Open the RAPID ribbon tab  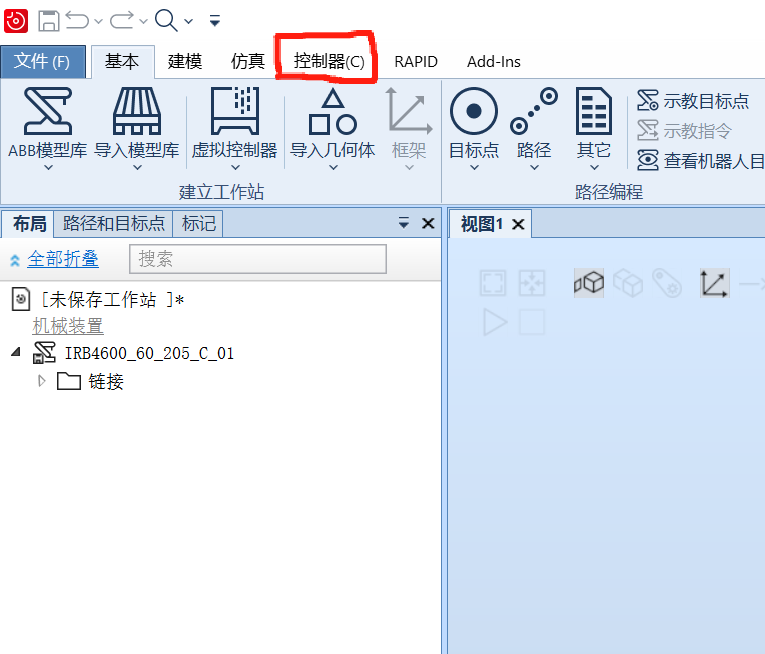pos(416,62)
